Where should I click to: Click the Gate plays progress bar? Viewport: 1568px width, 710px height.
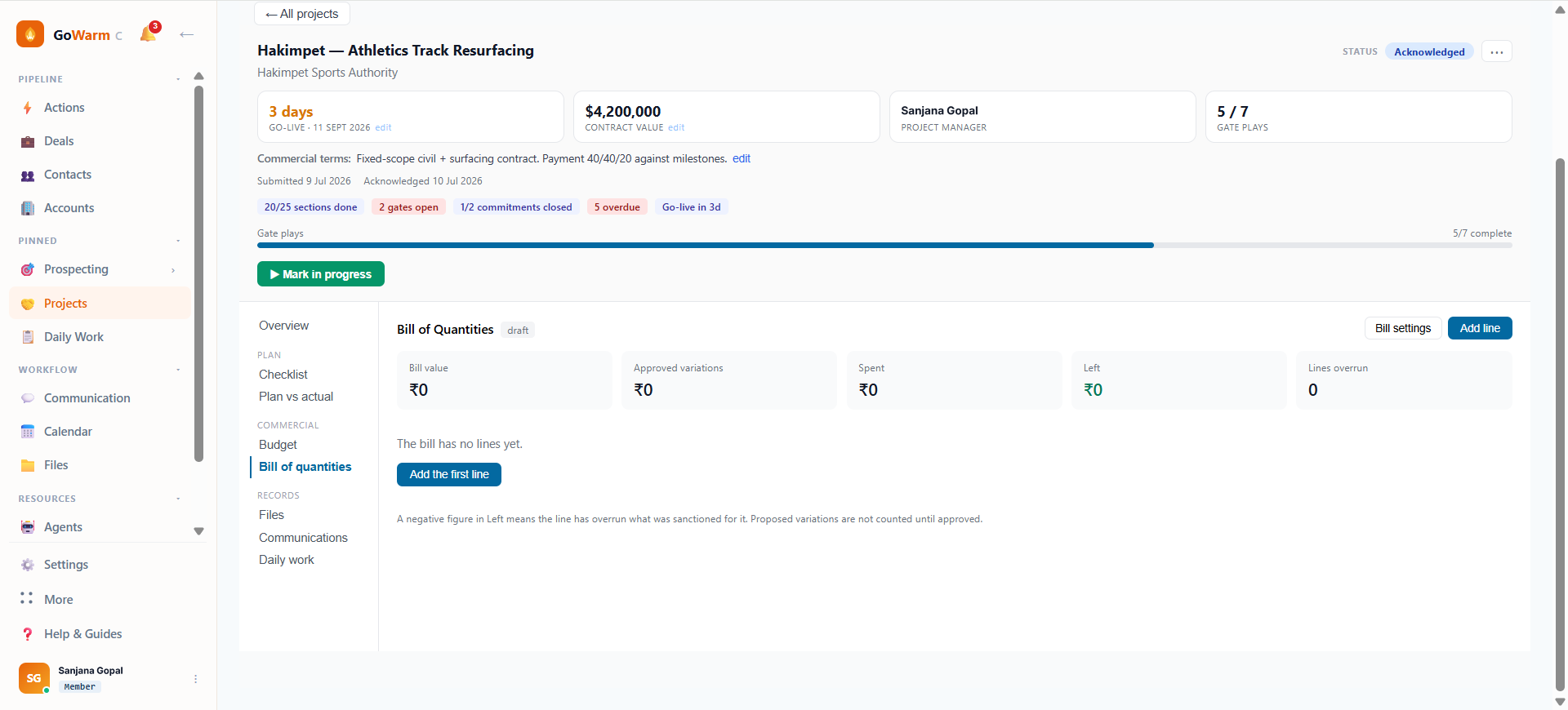point(884,245)
